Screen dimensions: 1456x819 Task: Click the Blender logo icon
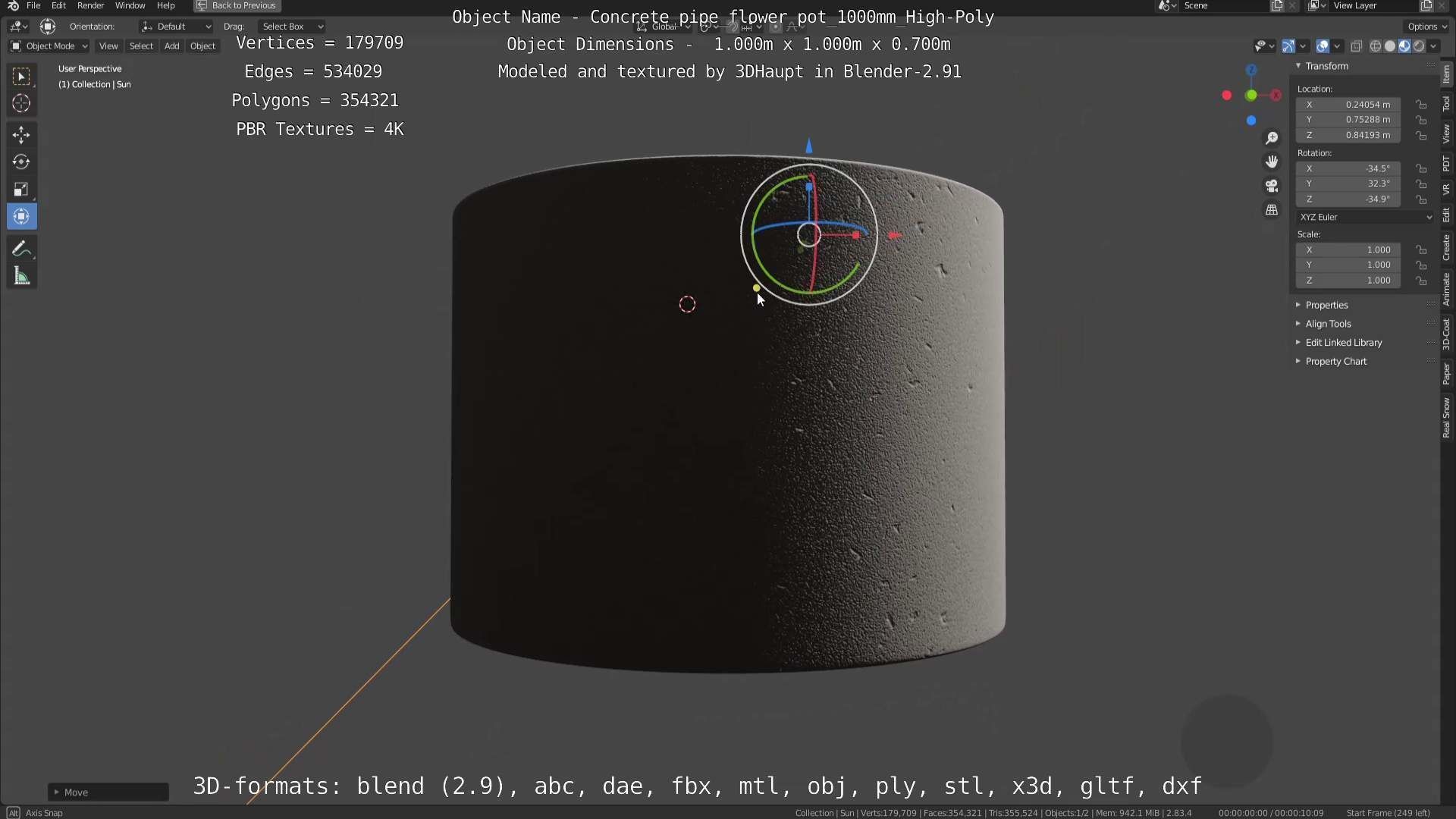point(13,5)
